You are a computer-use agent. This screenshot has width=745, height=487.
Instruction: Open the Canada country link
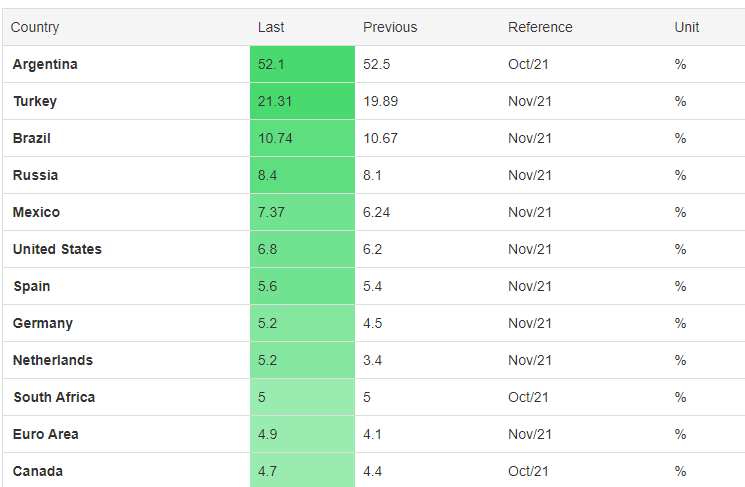click(38, 471)
